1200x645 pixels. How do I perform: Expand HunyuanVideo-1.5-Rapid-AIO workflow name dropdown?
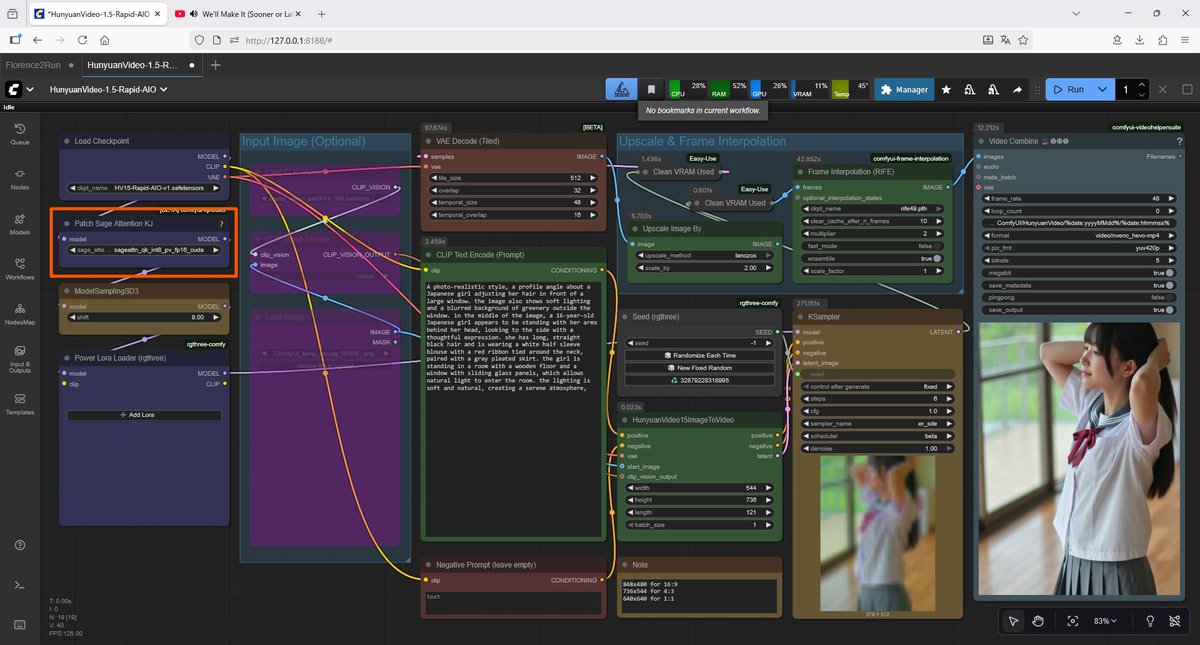pyautogui.click(x=109, y=89)
